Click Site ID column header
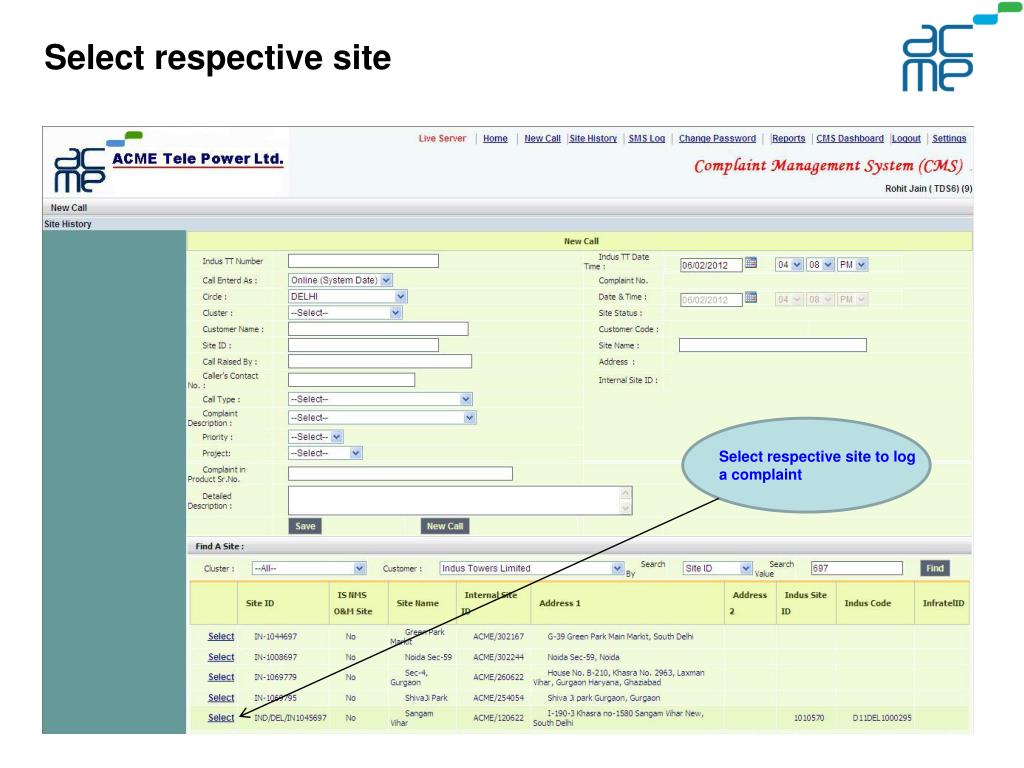This screenshot has width=1024, height=768. pos(260,603)
